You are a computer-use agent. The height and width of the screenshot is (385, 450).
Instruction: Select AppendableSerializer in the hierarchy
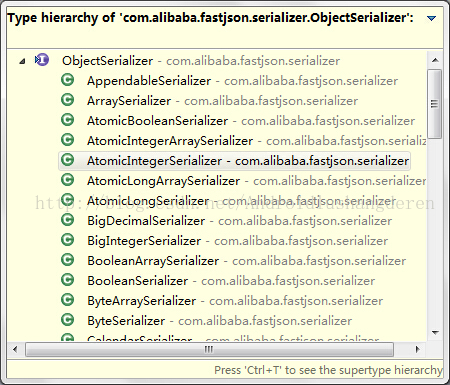coord(242,81)
